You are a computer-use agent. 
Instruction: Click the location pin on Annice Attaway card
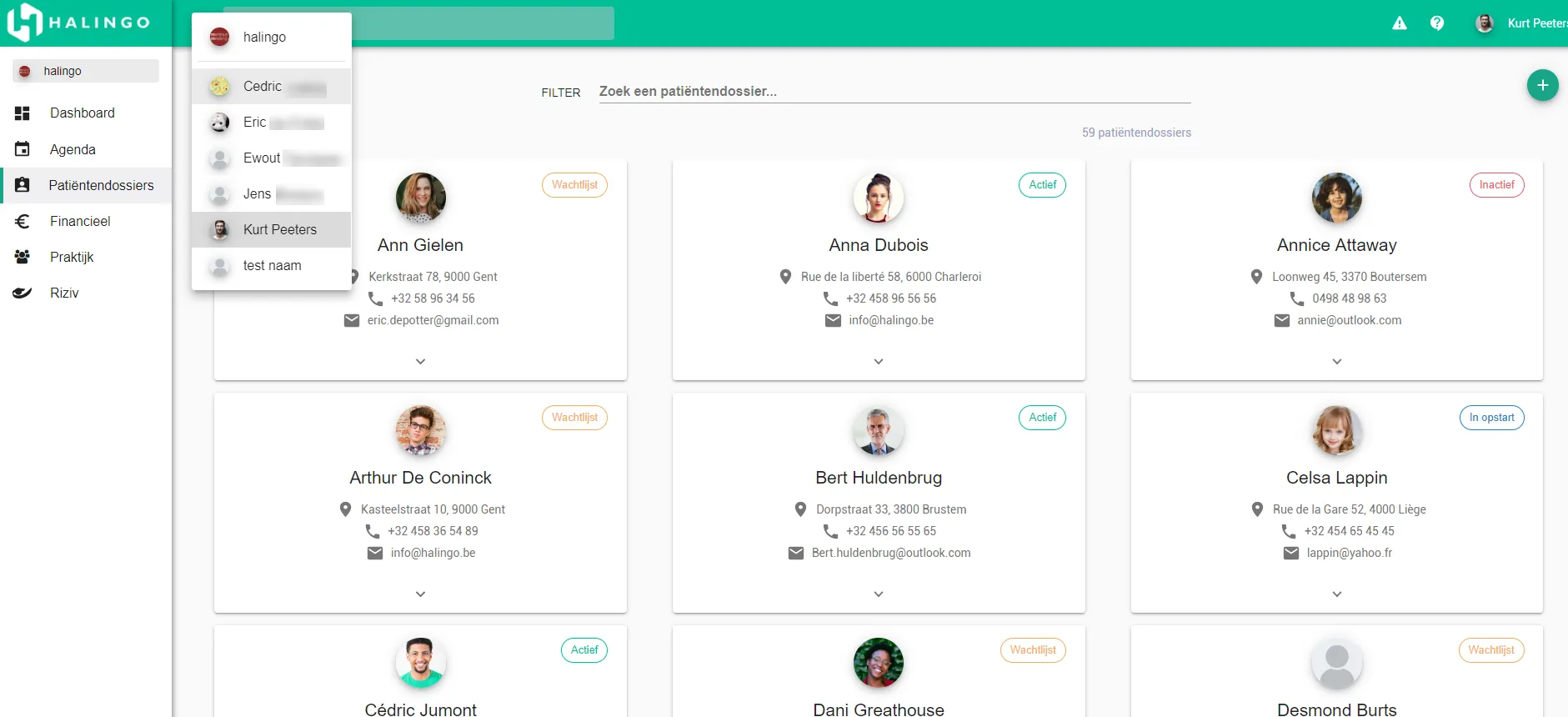[x=1256, y=277]
